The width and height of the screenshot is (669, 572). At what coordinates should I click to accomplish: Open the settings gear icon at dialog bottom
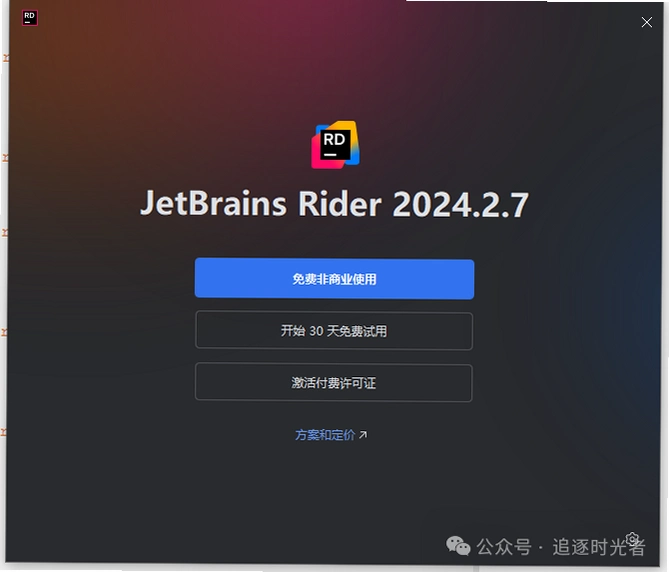click(x=632, y=538)
